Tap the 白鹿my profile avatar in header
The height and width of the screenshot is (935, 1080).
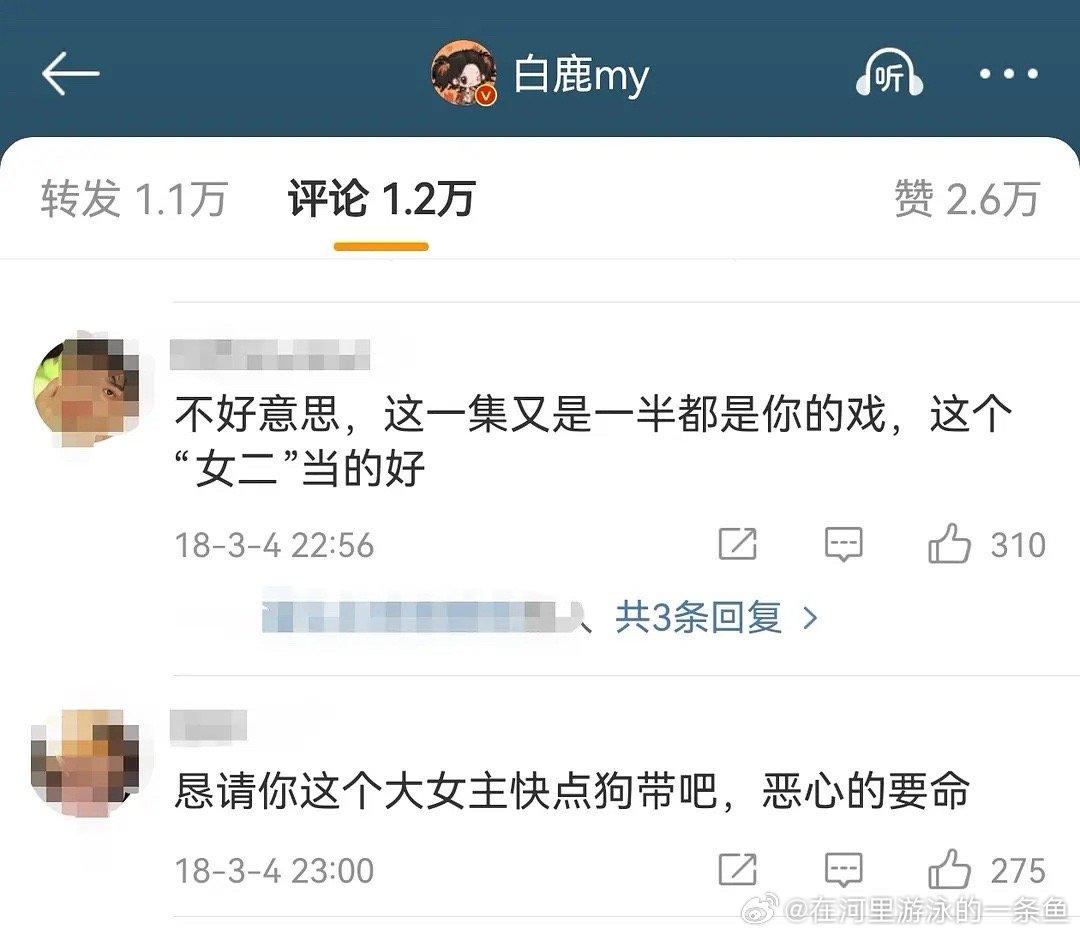[464, 73]
